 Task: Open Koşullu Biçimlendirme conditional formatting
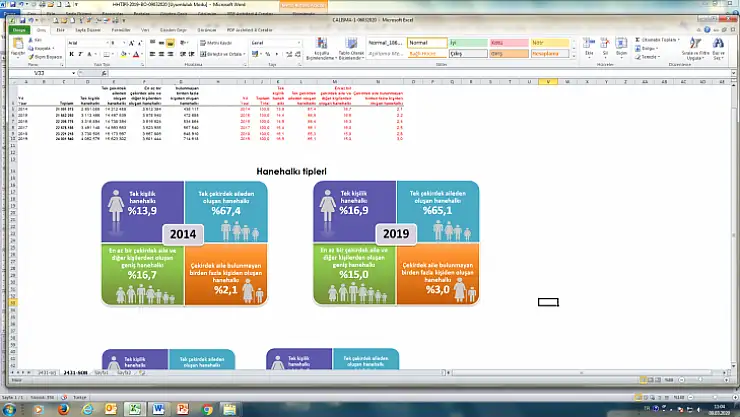321,47
